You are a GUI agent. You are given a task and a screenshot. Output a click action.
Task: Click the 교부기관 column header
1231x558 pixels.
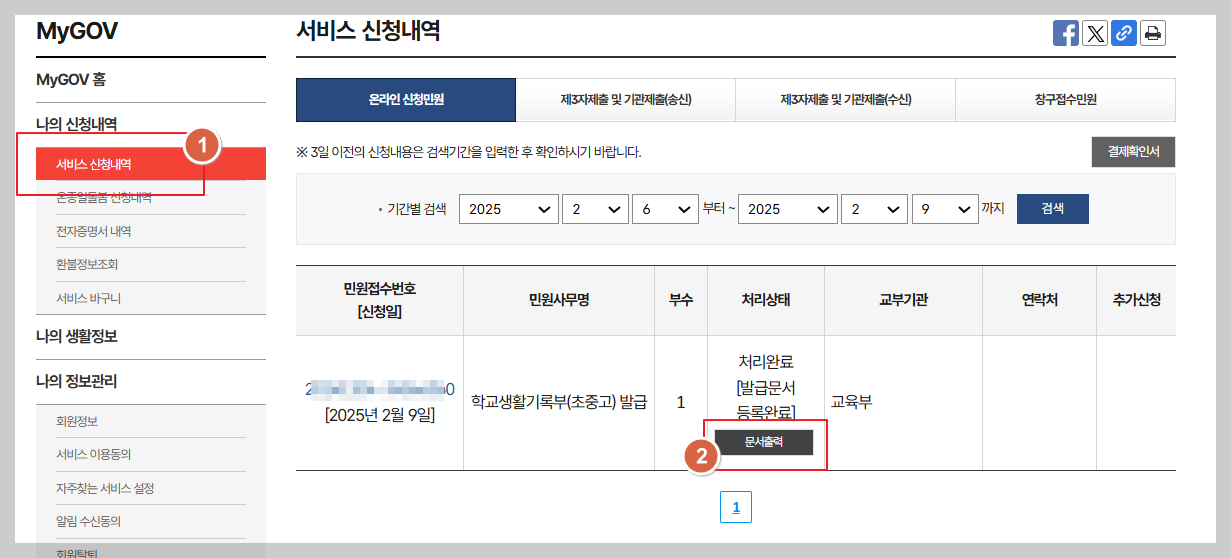(x=903, y=300)
